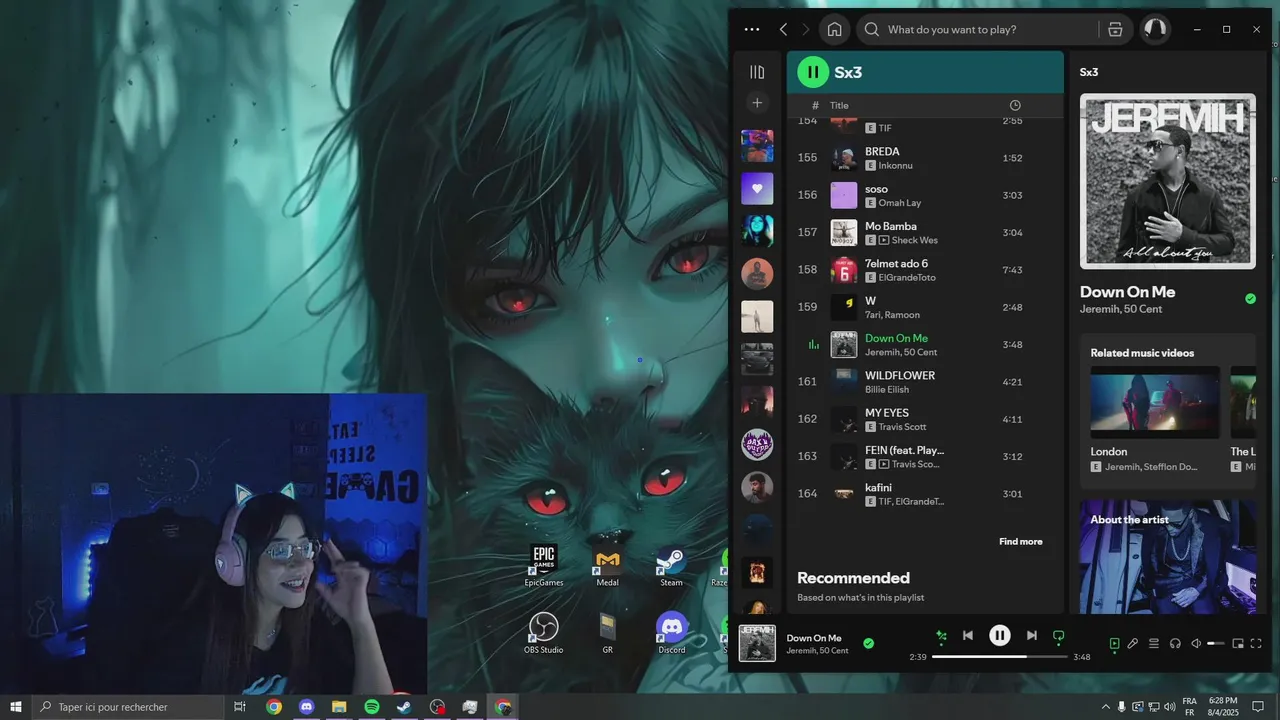Toggle smart shuffle in Spotify player
Viewport: 1280px width, 720px height.
pyautogui.click(x=941, y=635)
